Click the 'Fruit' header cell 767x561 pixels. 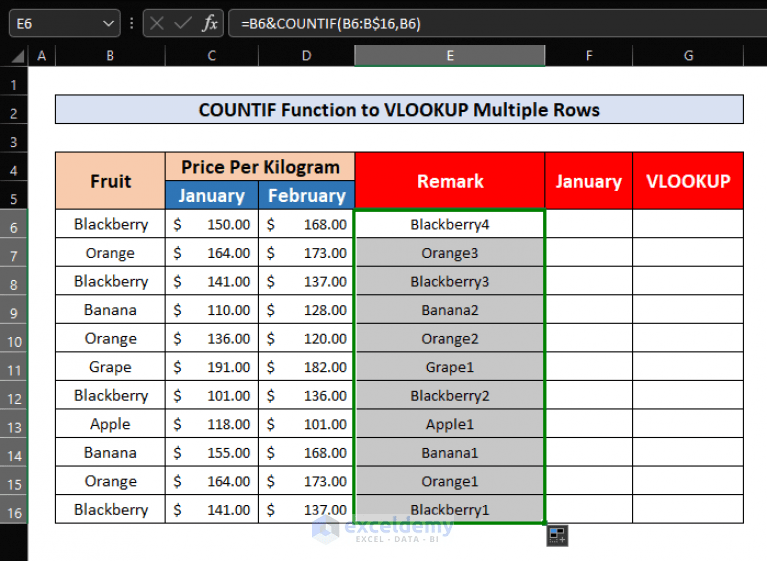[110, 181]
